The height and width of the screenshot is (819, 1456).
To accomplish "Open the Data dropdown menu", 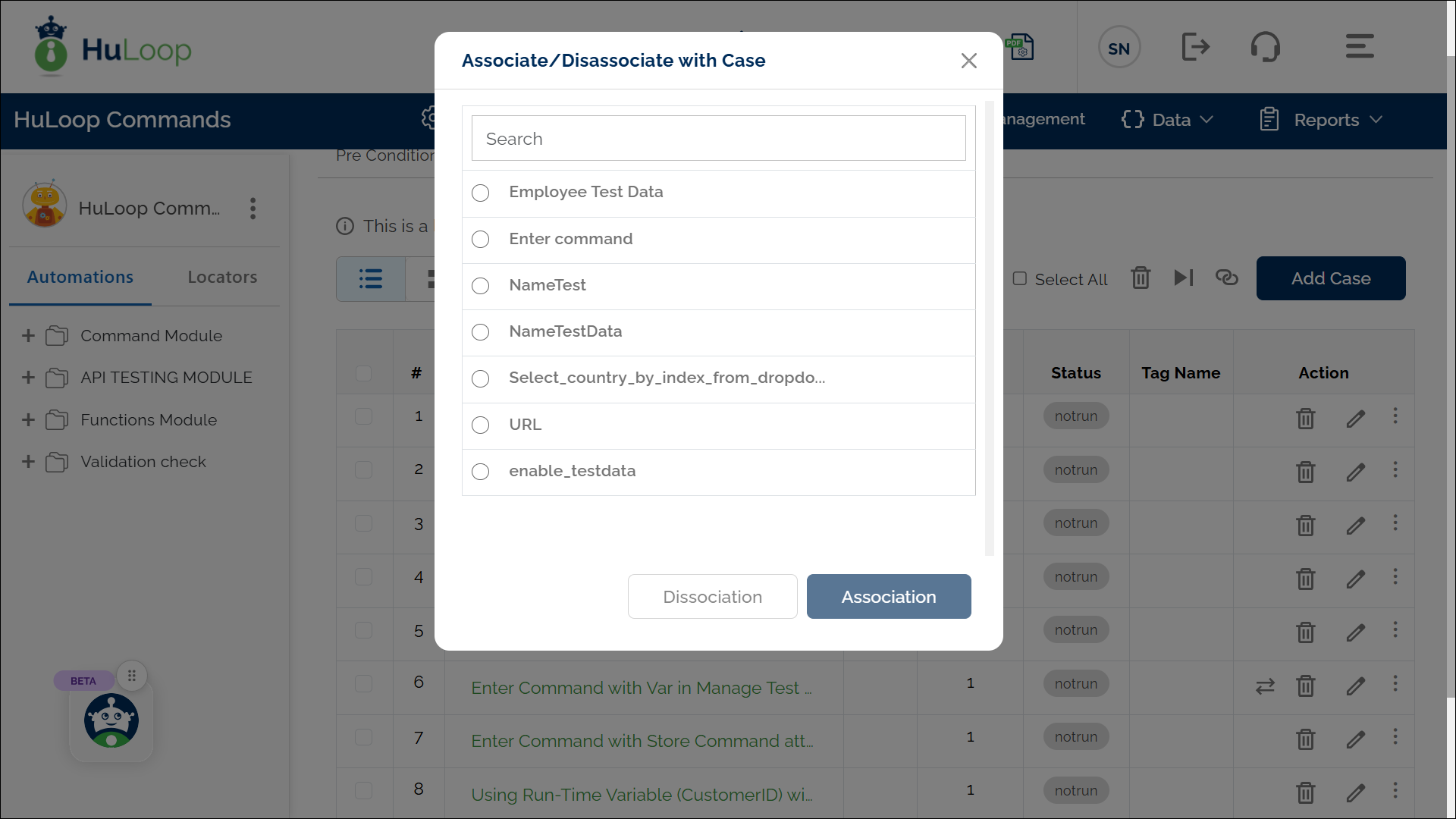I will coord(1168,120).
